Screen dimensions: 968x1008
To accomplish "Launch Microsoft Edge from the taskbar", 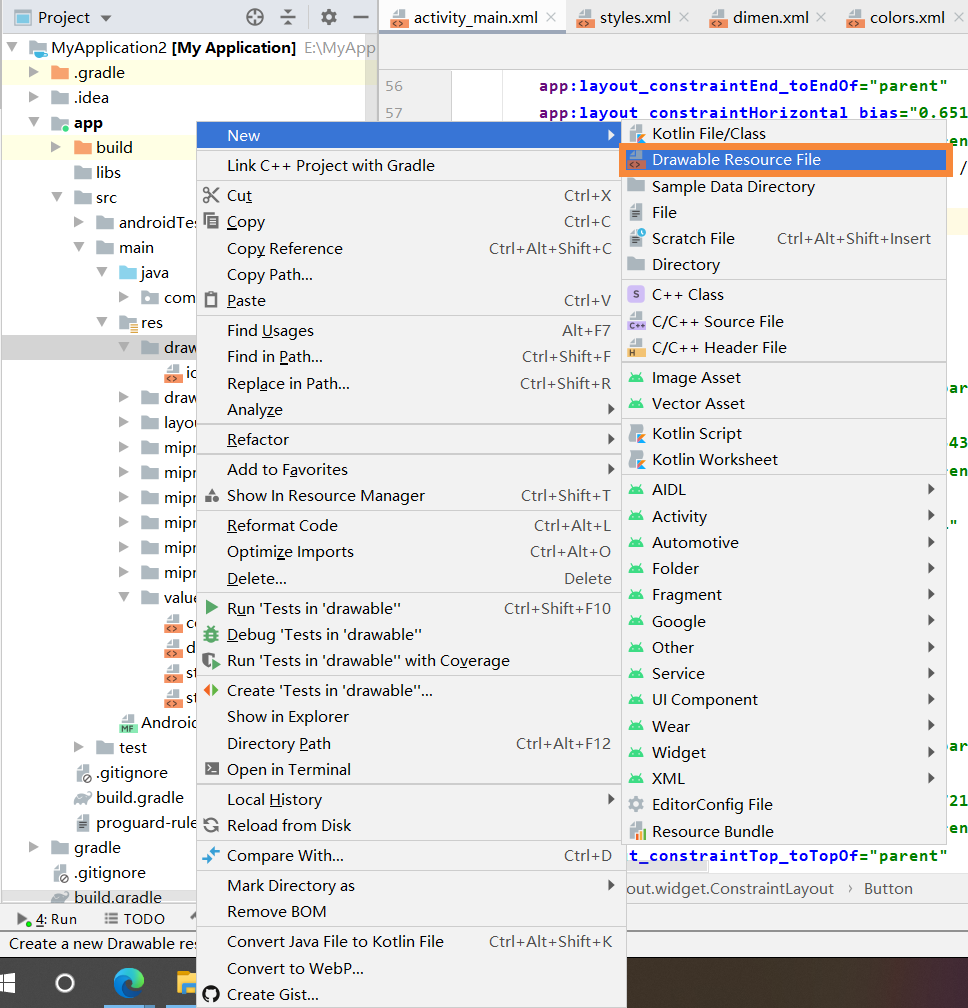I will coord(130,984).
